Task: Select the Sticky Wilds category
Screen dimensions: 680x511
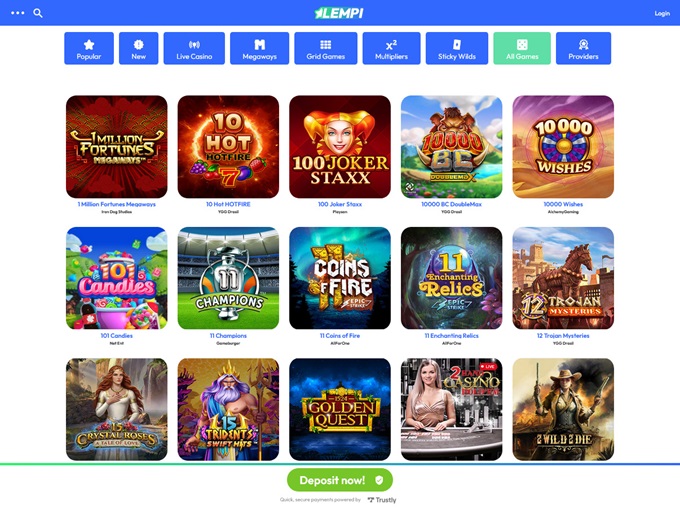Action: click(457, 48)
